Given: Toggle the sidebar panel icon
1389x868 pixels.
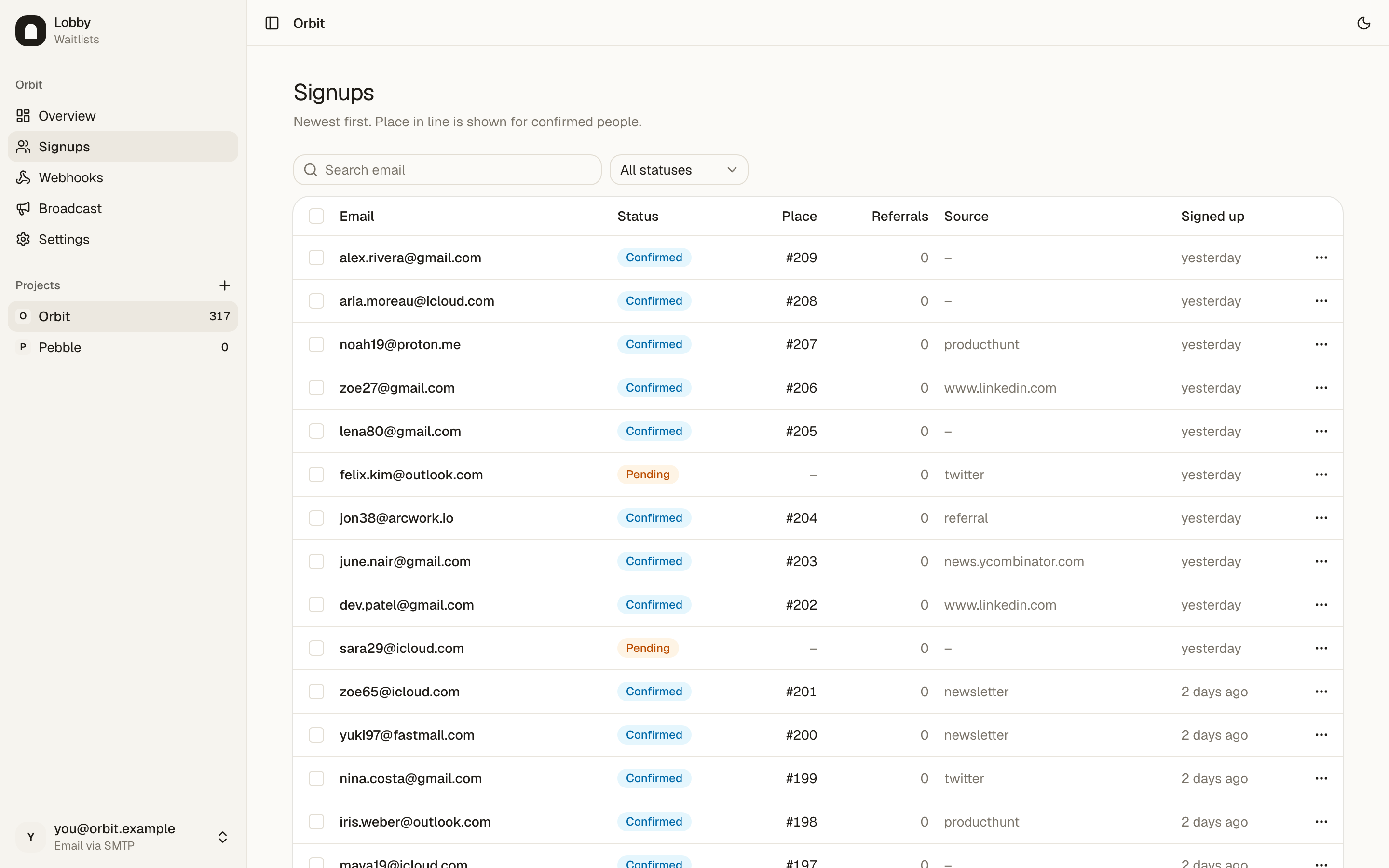Looking at the screenshot, I should 272,23.
